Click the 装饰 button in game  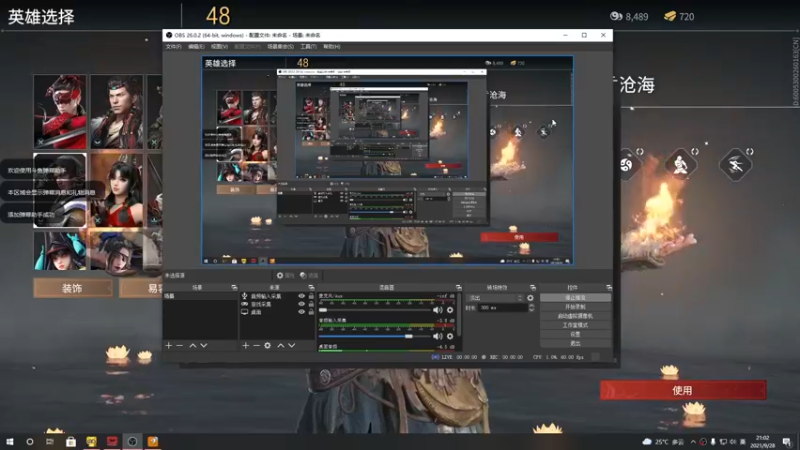(72, 288)
